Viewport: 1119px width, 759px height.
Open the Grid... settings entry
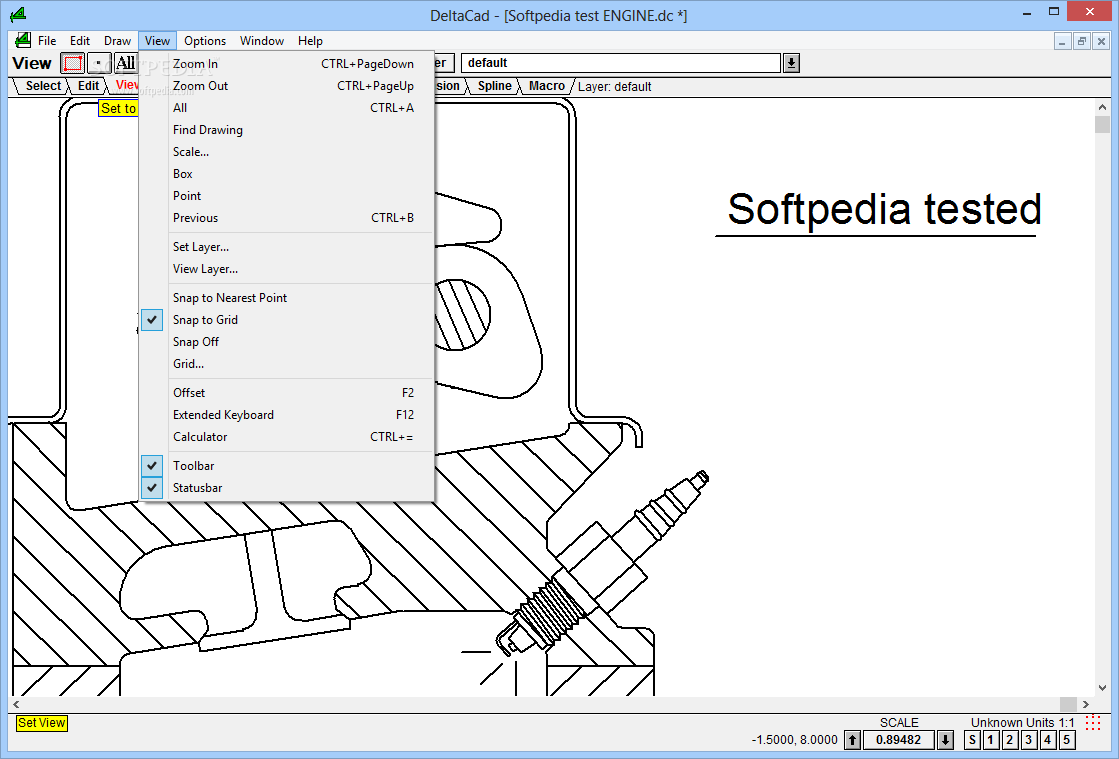coord(287,364)
